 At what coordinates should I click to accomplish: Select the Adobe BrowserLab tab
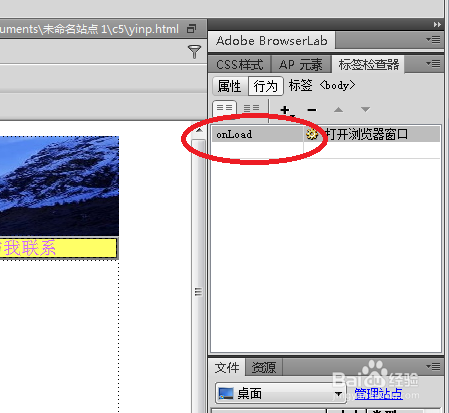point(272,41)
